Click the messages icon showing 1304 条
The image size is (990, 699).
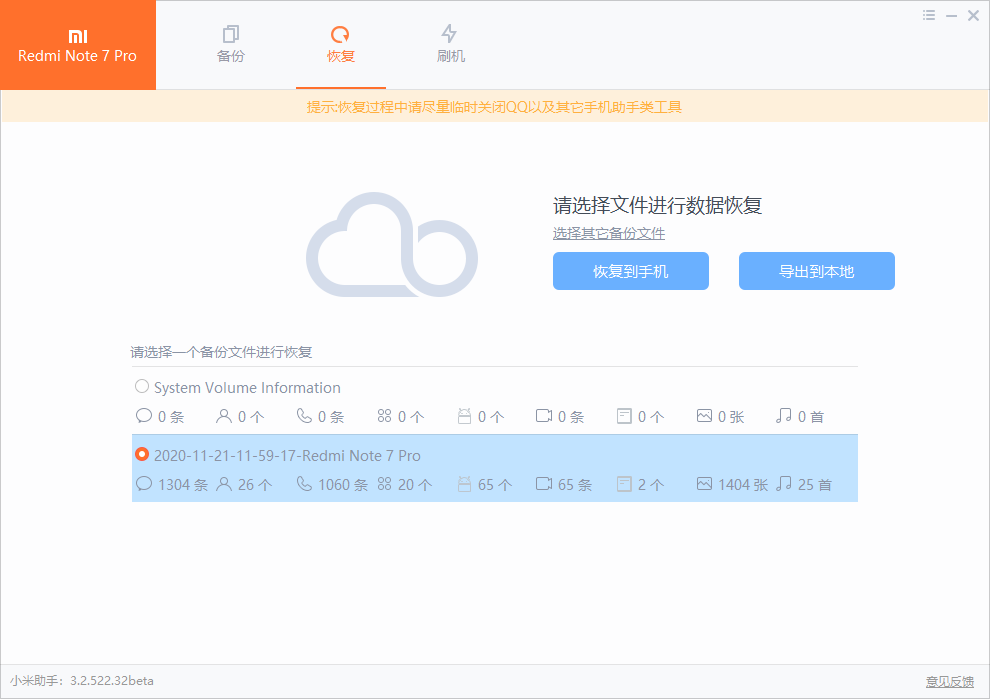pyautogui.click(x=144, y=484)
